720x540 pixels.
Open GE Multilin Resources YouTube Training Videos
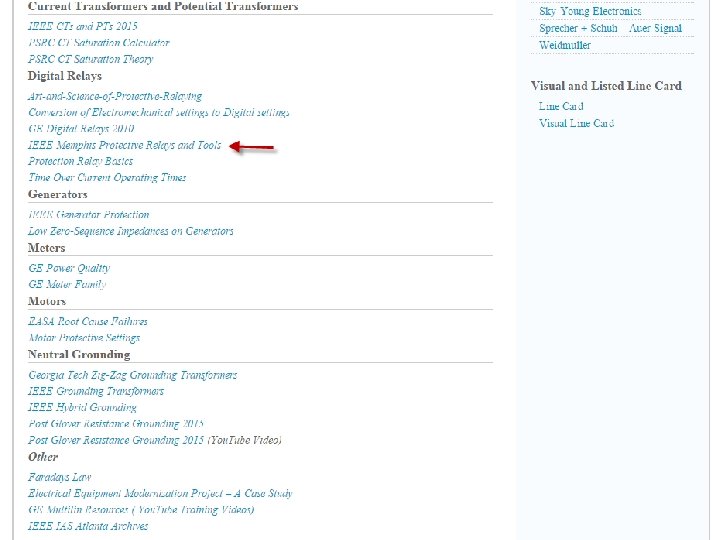(141, 510)
